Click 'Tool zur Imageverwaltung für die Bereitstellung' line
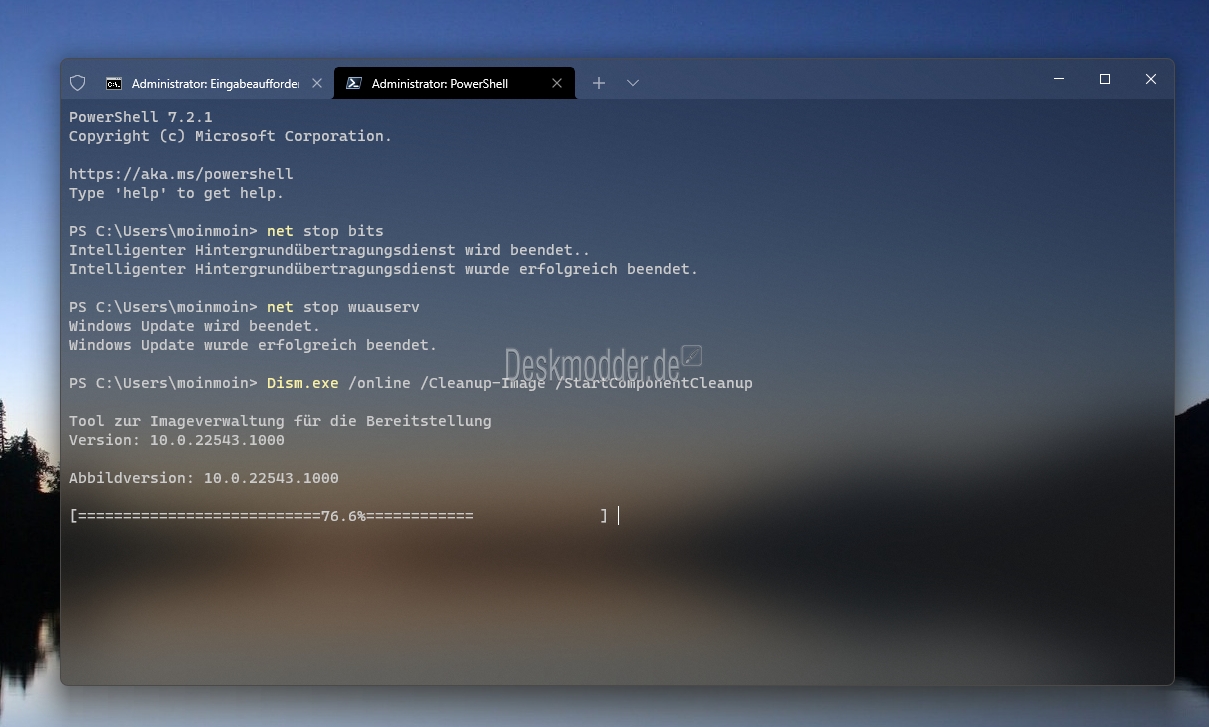Image resolution: width=1209 pixels, height=727 pixels. (x=280, y=421)
